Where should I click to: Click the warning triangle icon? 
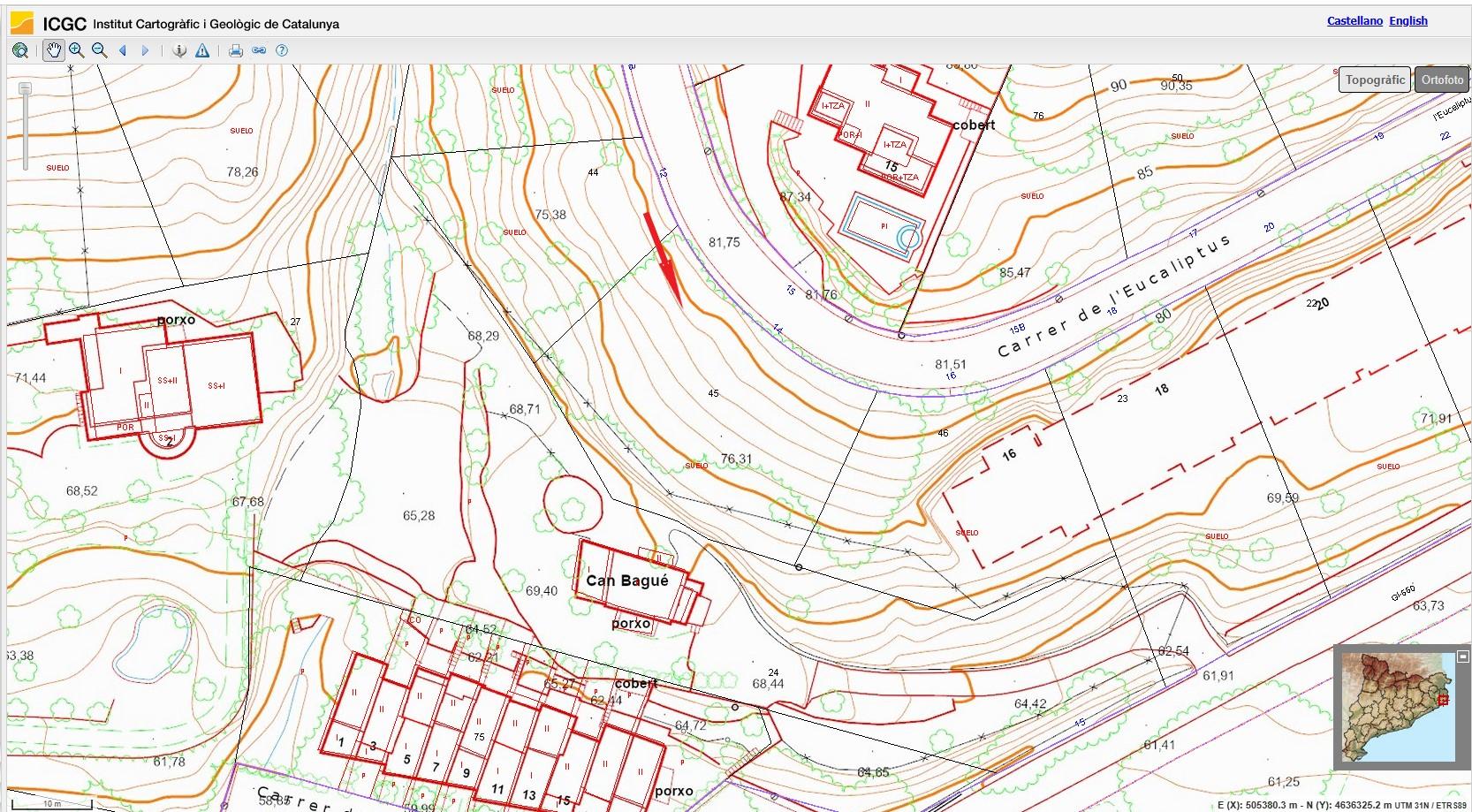pyautogui.click(x=202, y=50)
